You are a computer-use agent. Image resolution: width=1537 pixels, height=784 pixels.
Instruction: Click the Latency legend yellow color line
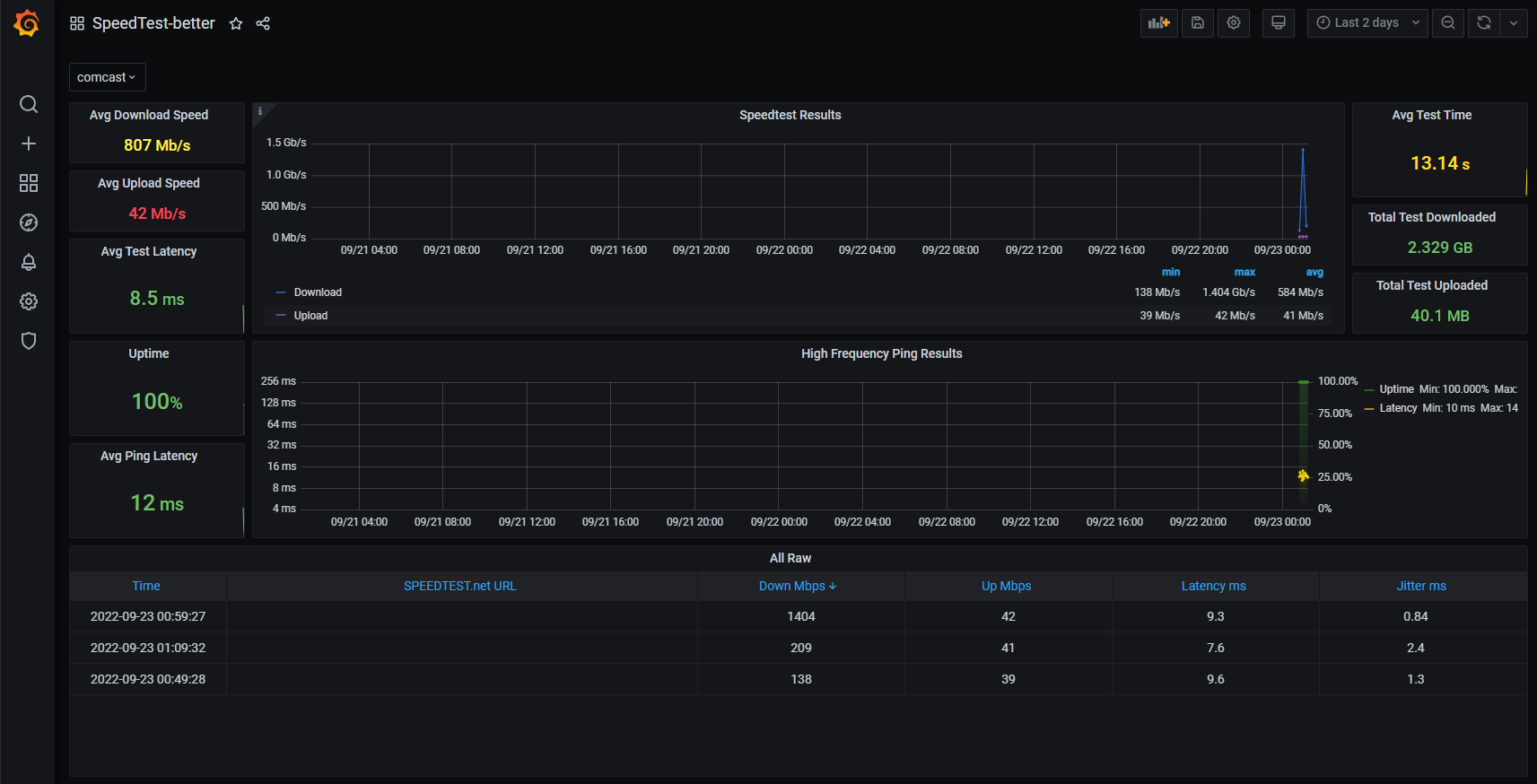(1369, 408)
